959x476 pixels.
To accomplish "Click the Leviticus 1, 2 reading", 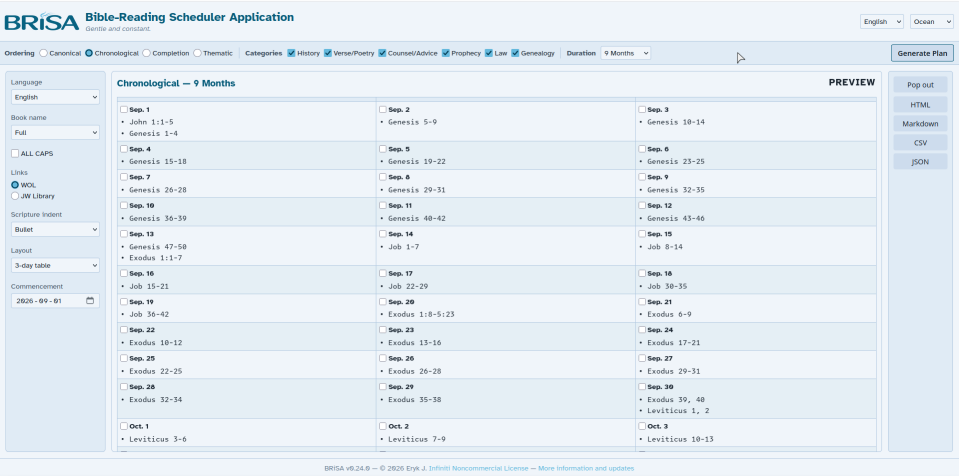I will point(678,411).
